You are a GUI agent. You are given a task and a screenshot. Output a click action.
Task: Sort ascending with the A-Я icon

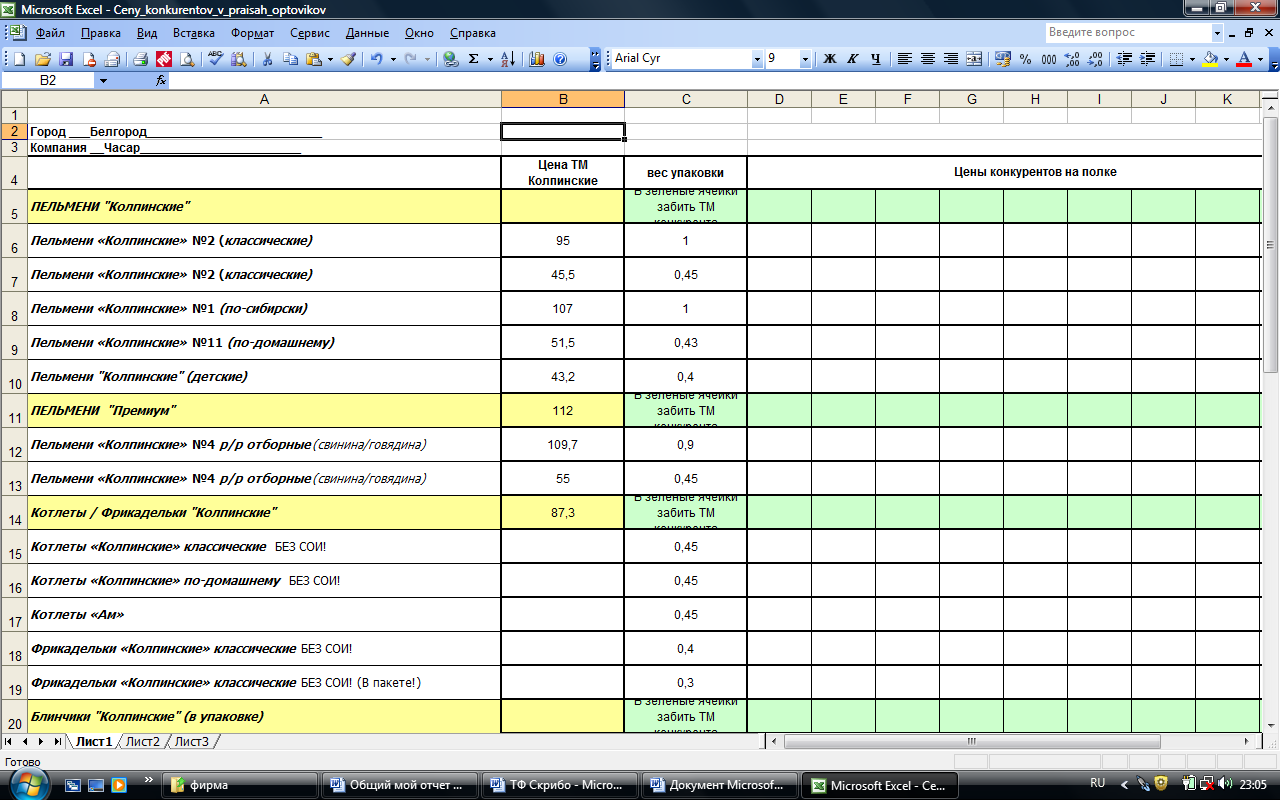pos(508,59)
